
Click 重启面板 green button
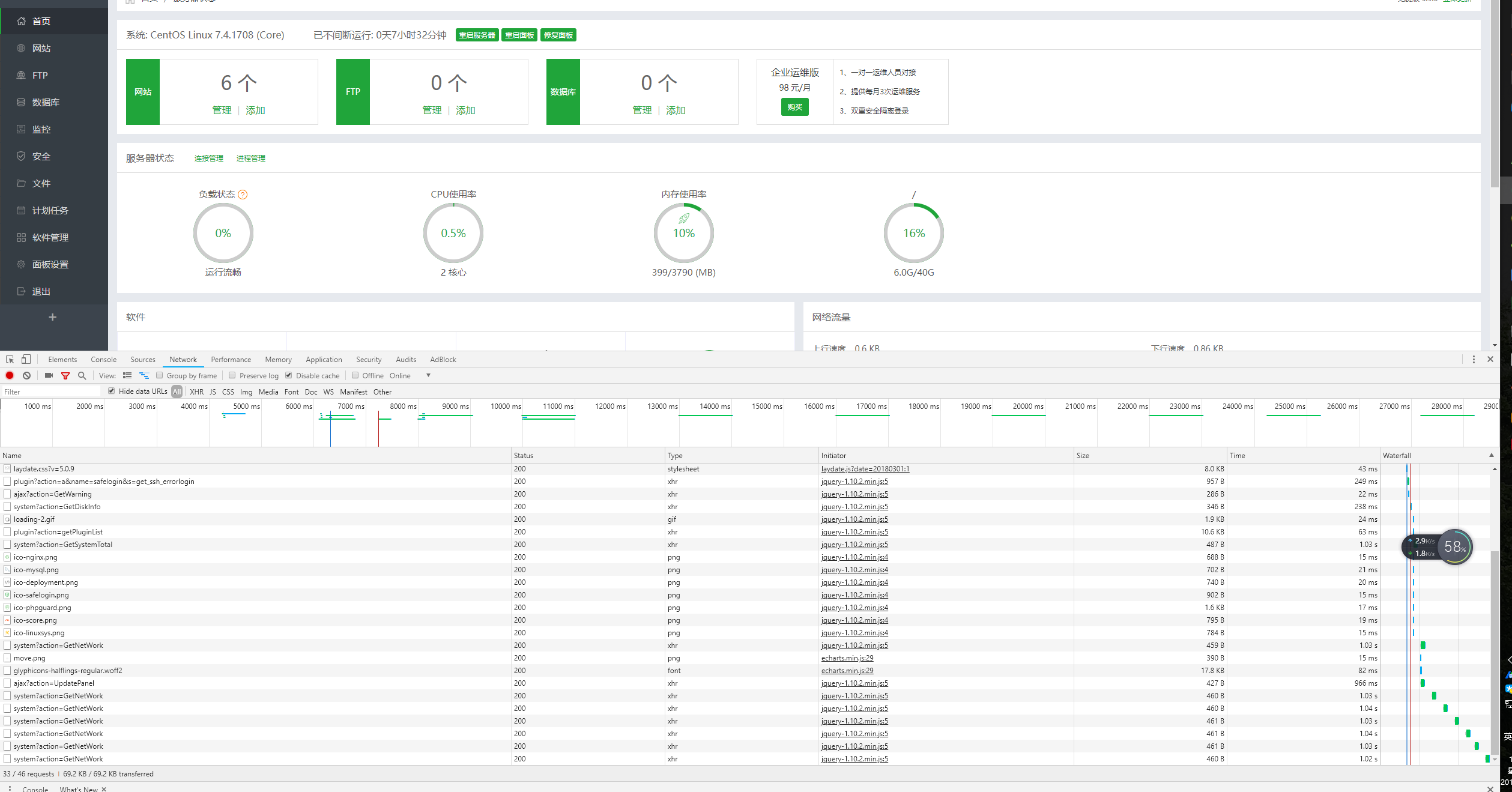pos(520,35)
